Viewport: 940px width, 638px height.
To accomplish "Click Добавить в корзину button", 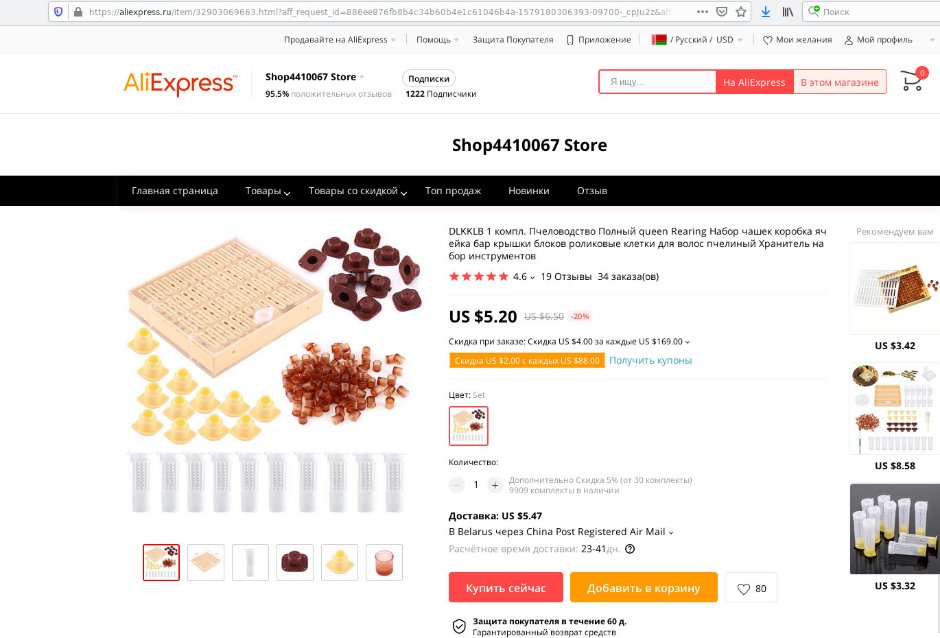I will point(643,588).
